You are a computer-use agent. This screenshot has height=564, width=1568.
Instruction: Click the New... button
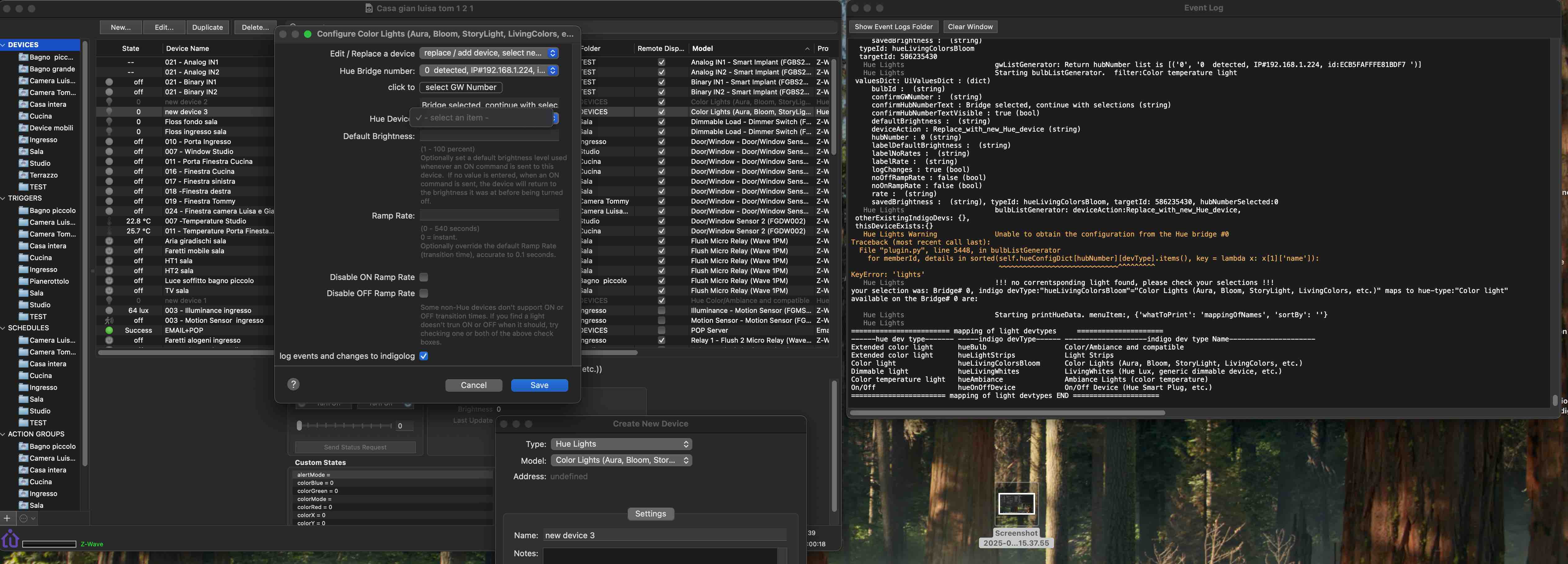click(121, 27)
